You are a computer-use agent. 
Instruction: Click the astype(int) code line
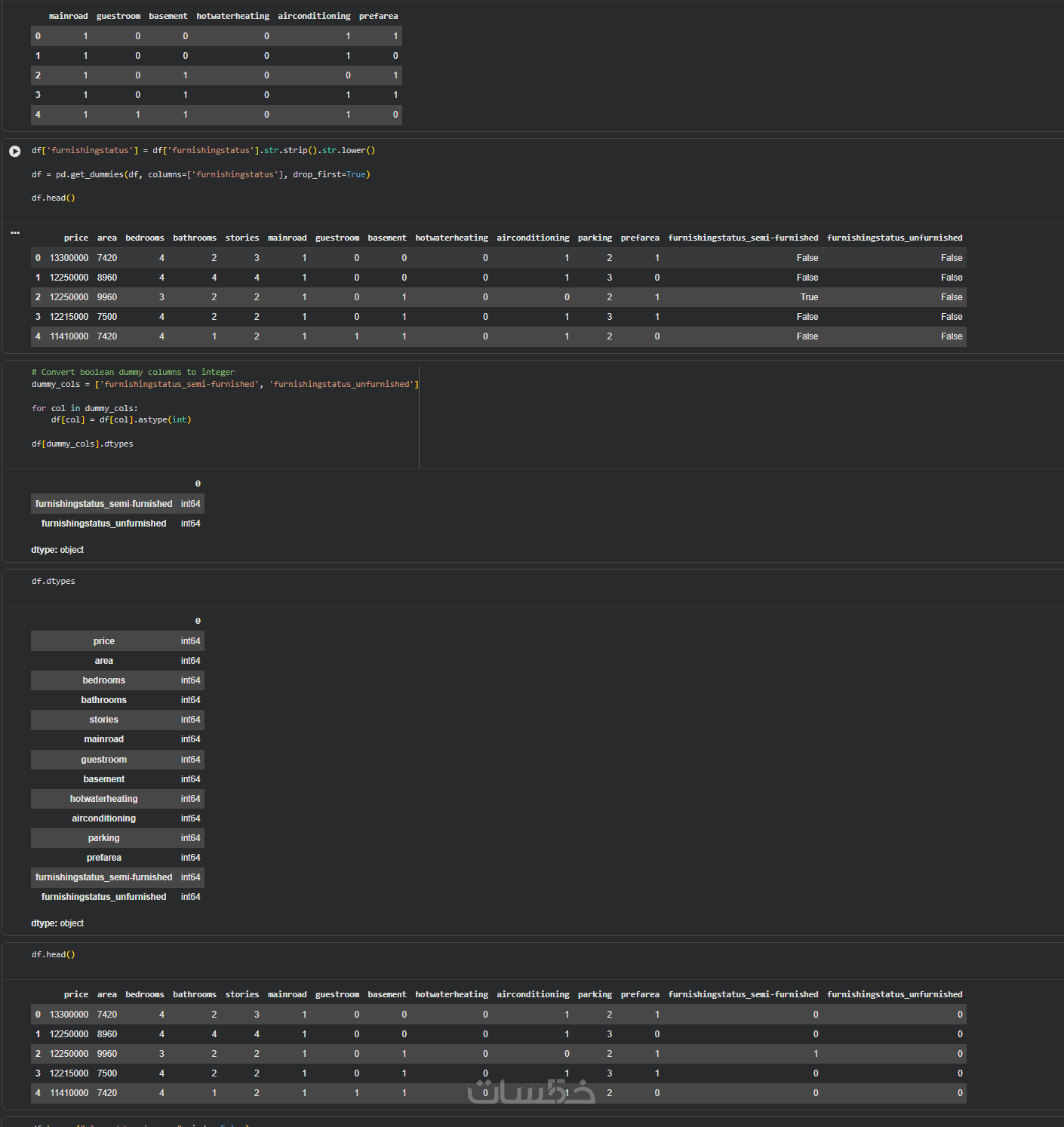coord(121,419)
